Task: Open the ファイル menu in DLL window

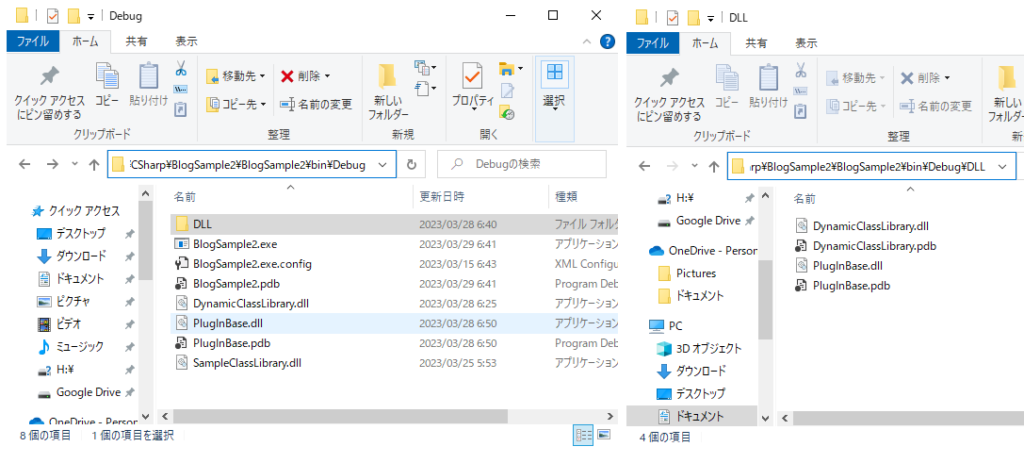Action: pos(652,42)
